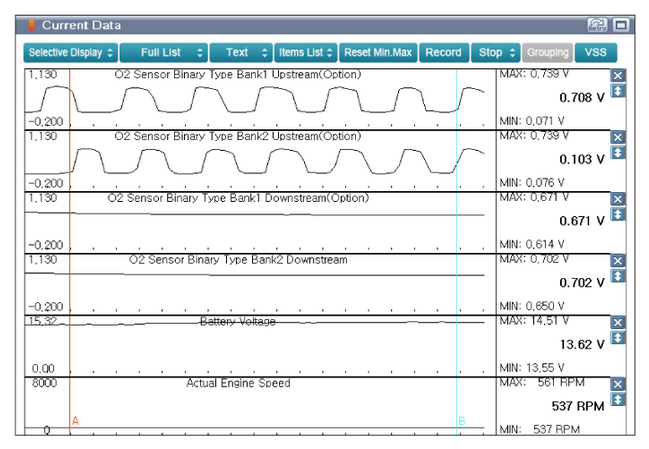This screenshot has height=449, width=649.
Task: Click the current value 13.62 V
Action: (x=582, y=345)
